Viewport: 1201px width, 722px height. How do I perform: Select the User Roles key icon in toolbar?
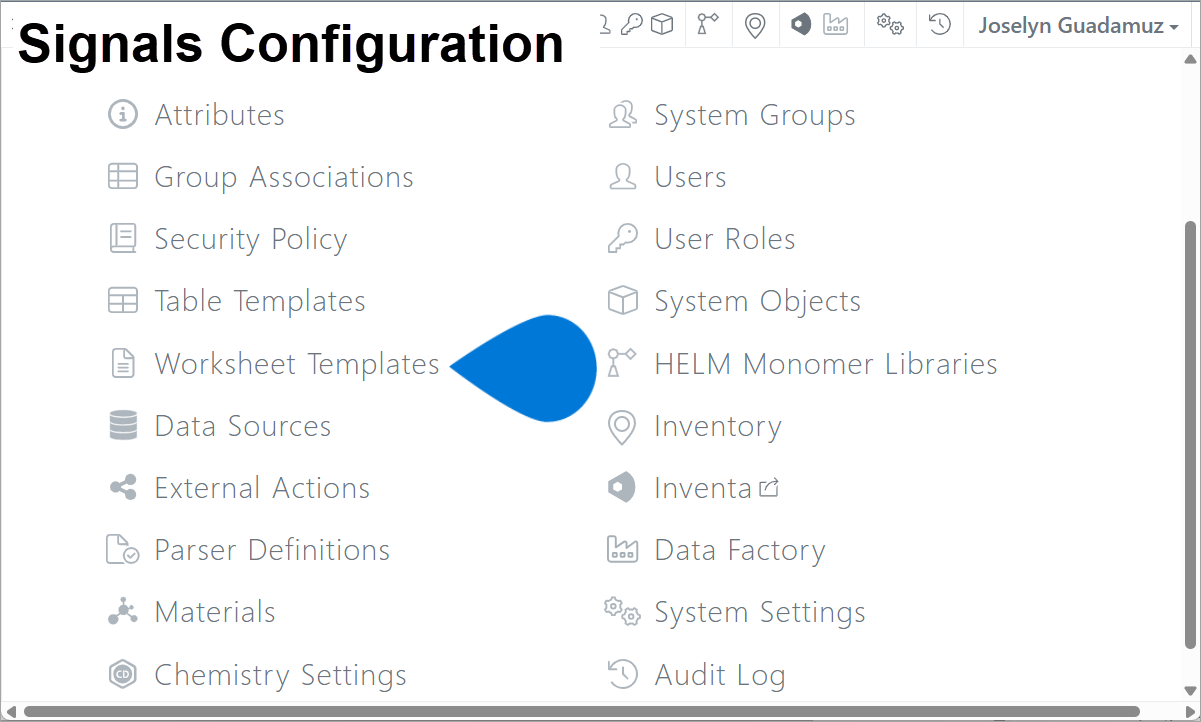[x=632, y=23]
